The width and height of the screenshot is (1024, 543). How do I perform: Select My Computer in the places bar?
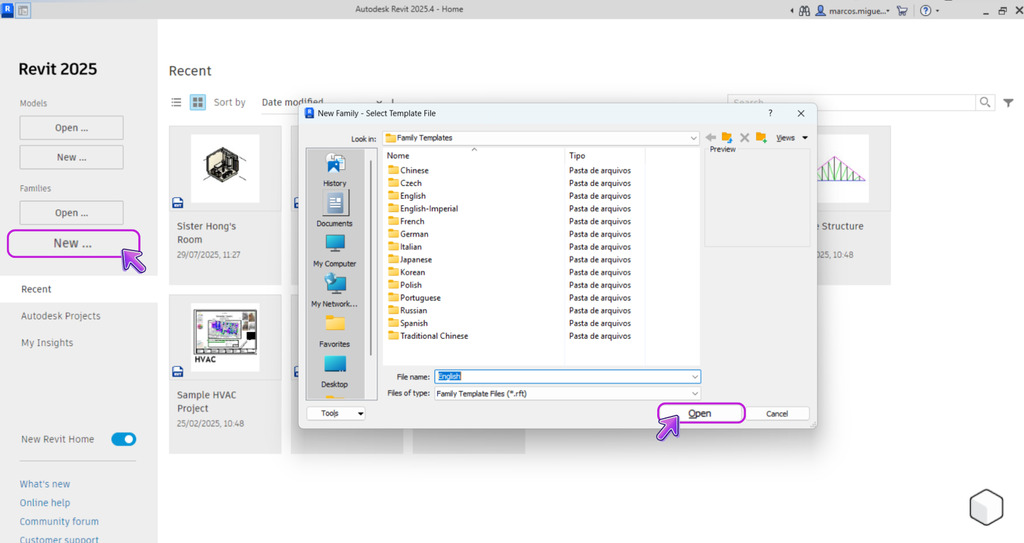(x=334, y=250)
